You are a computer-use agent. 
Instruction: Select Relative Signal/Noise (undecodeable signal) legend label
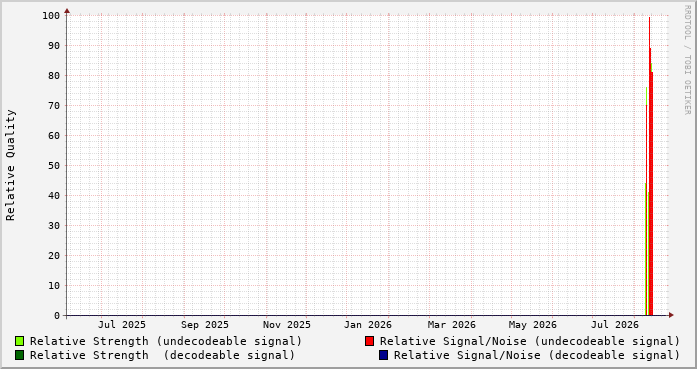pyautogui.click(x=530, y=341)
